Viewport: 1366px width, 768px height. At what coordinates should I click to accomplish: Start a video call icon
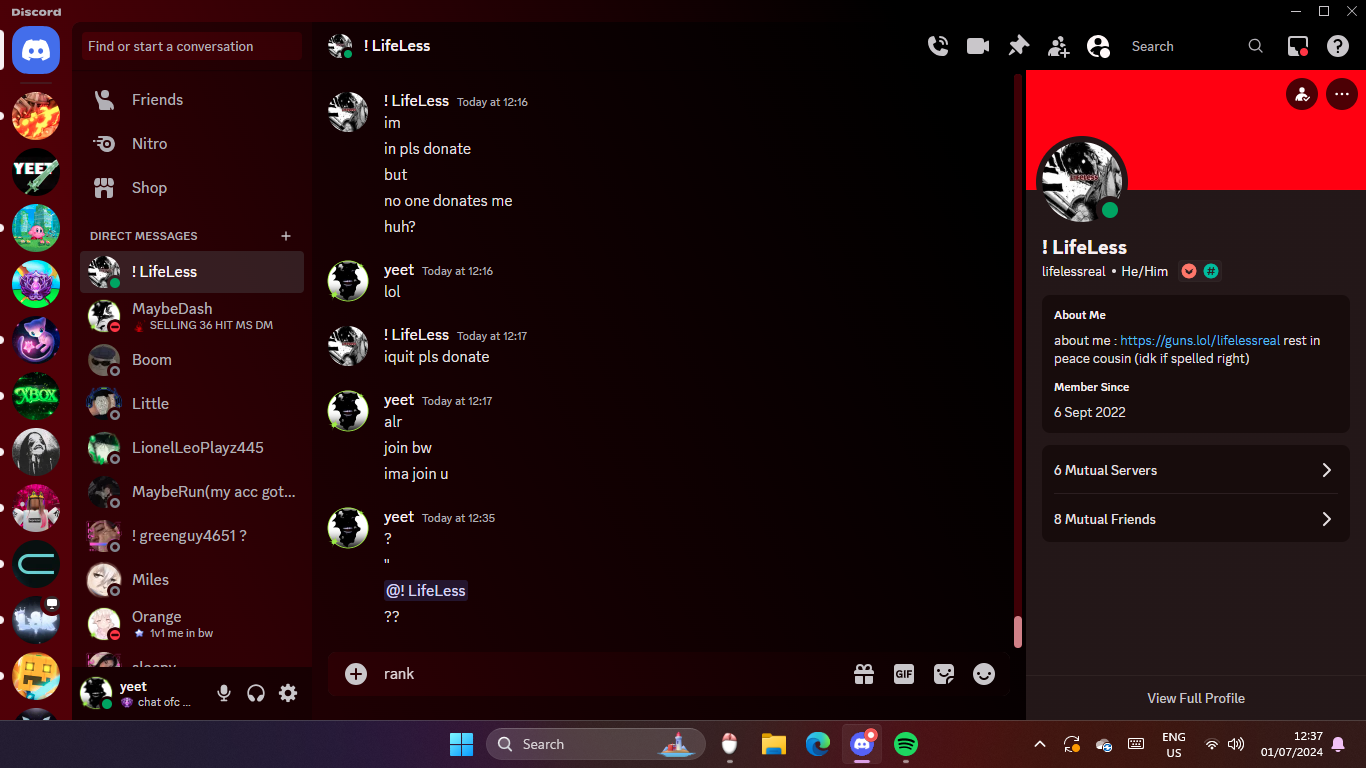(978, 46)
